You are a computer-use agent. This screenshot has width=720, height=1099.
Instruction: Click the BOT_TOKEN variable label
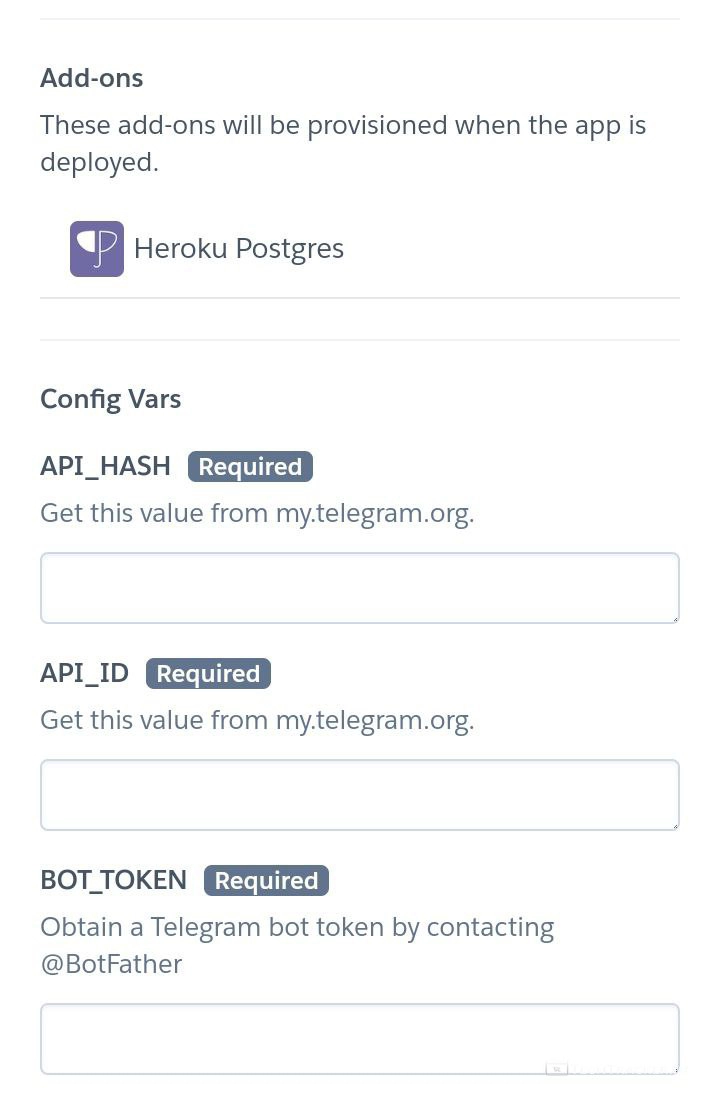coord(113,881)
